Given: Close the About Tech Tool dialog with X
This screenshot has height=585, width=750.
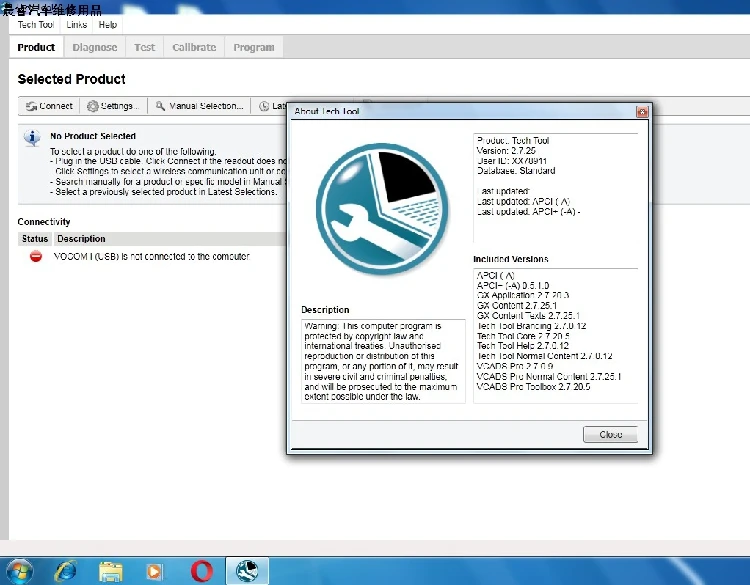Looking at the screenshot, I should tap(642, 112).
